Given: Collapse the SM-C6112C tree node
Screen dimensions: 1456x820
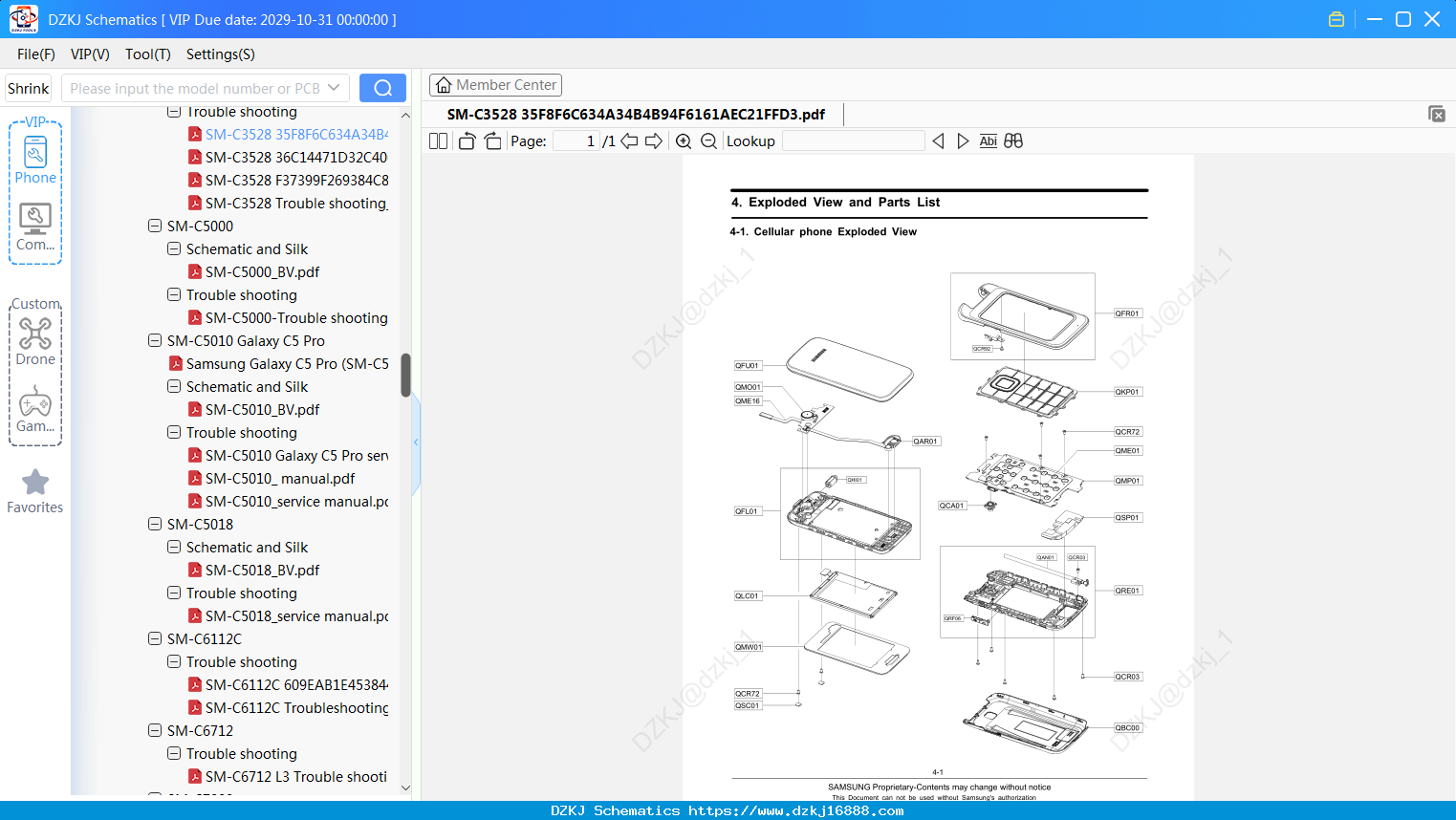Looking at the screenshot, I should [155, 639].
